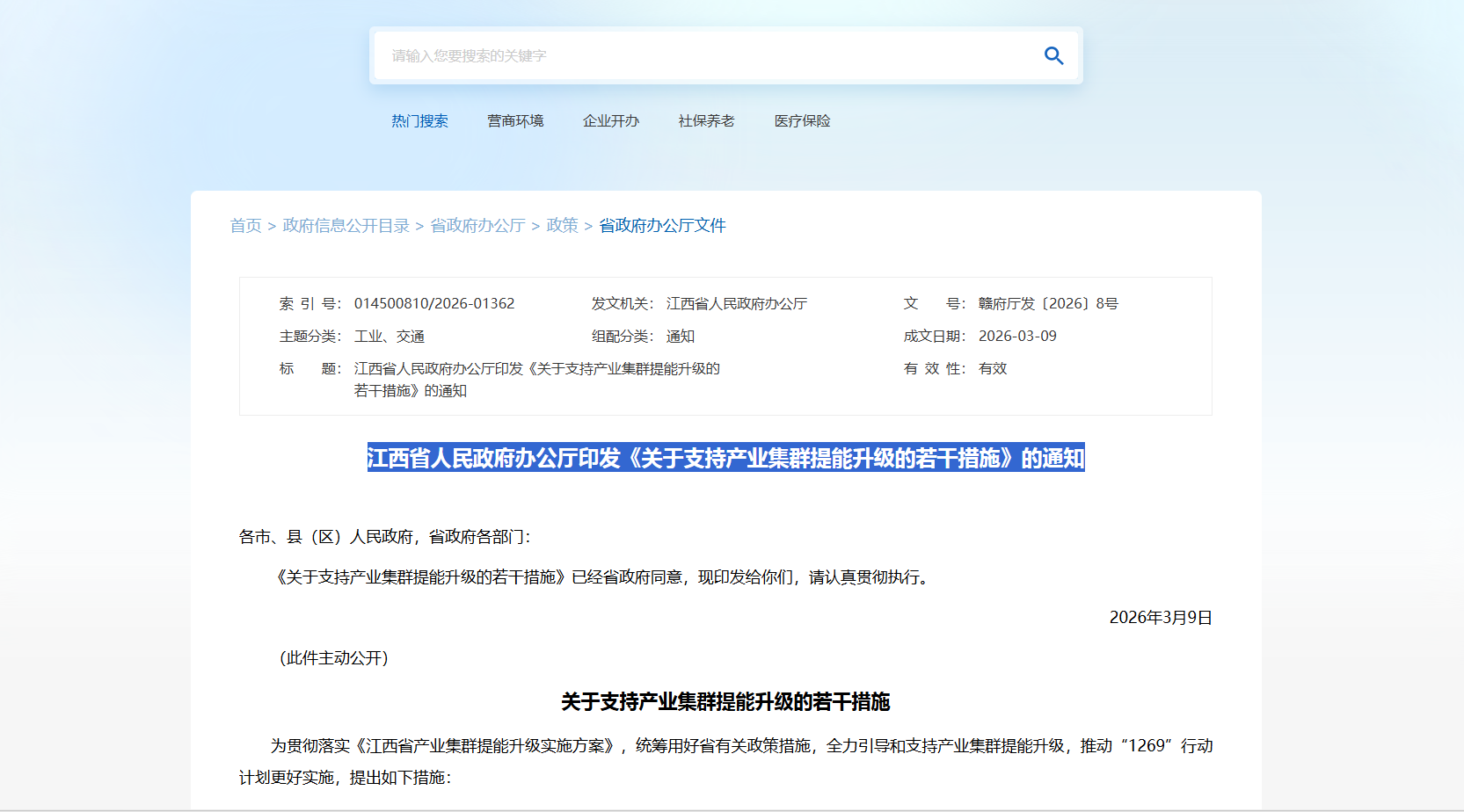Click the 成文日期 value 2026-03-09

point(1017,337)
